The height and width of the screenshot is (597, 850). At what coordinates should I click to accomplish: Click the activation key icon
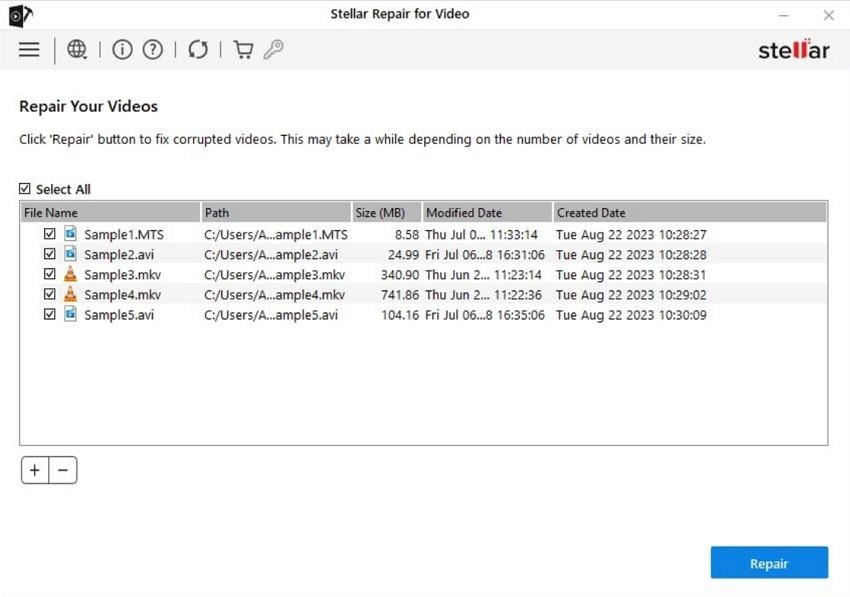[x=274, y=49]
